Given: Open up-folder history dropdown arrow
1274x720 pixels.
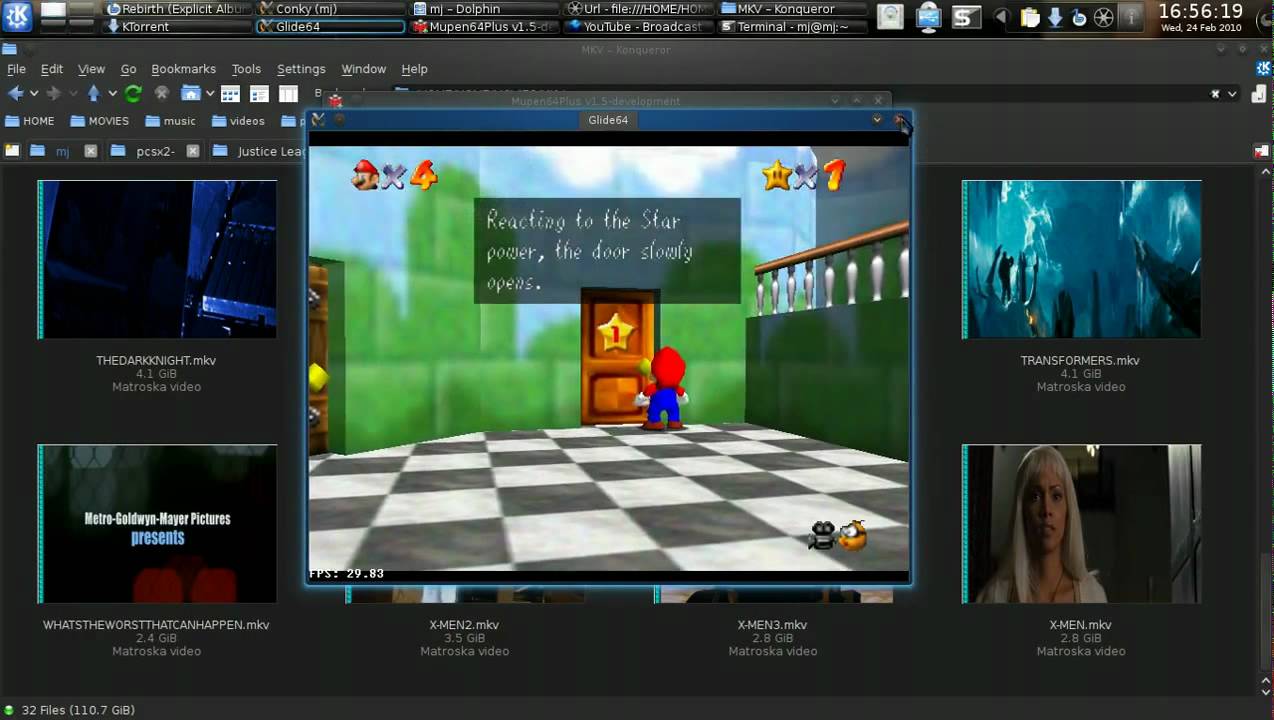Looking at the screenshot, I should click(x=111, y=94).
